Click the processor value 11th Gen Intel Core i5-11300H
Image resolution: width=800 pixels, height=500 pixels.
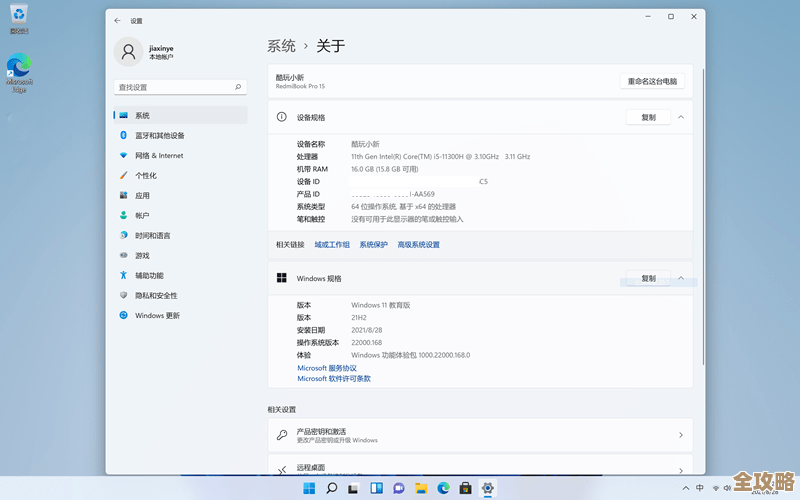[440, 157]
